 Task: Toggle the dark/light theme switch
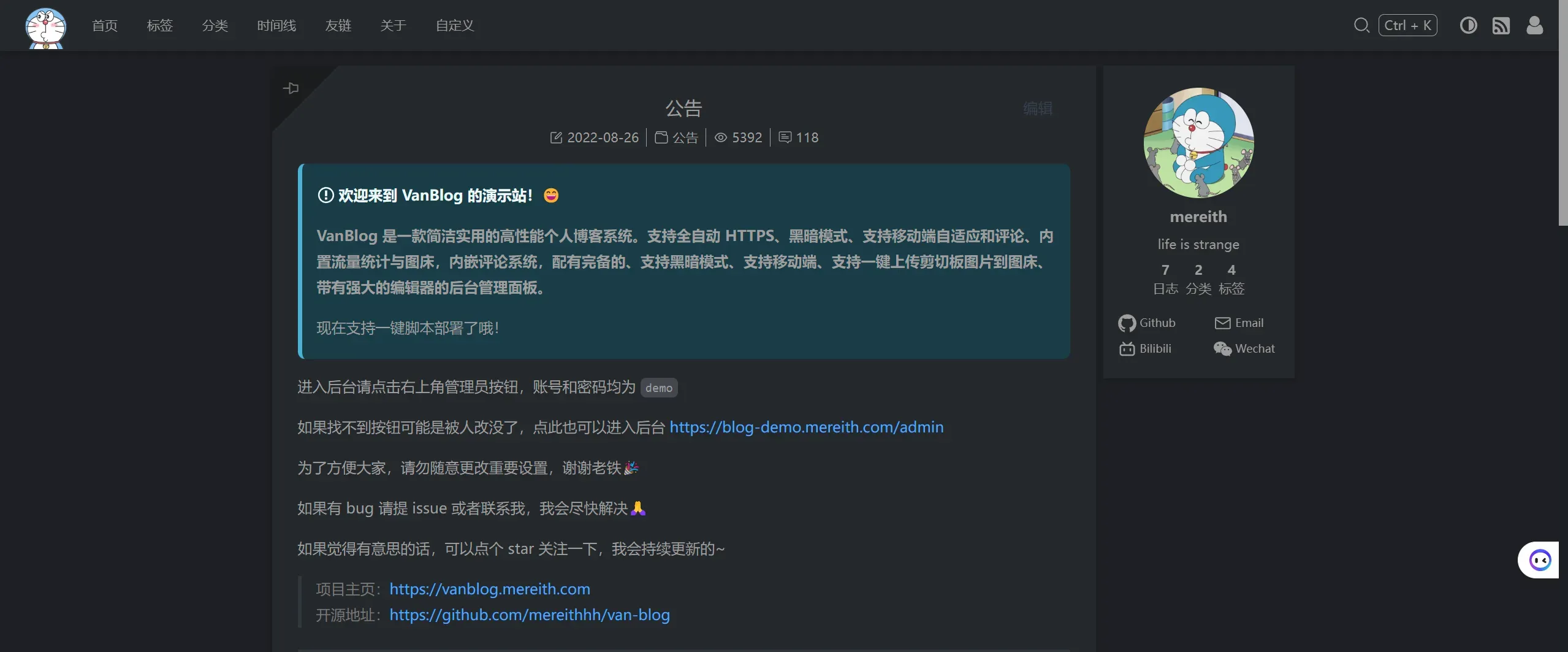(x=1468, y=25)
